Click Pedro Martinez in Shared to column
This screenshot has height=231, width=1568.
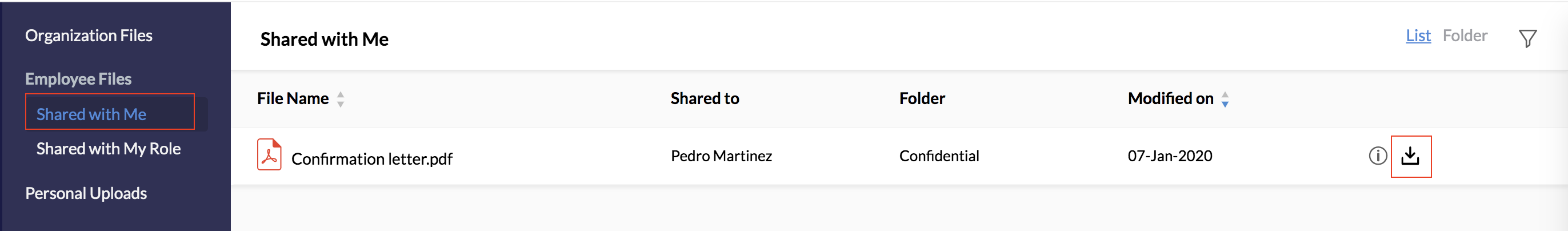point(721,157)
